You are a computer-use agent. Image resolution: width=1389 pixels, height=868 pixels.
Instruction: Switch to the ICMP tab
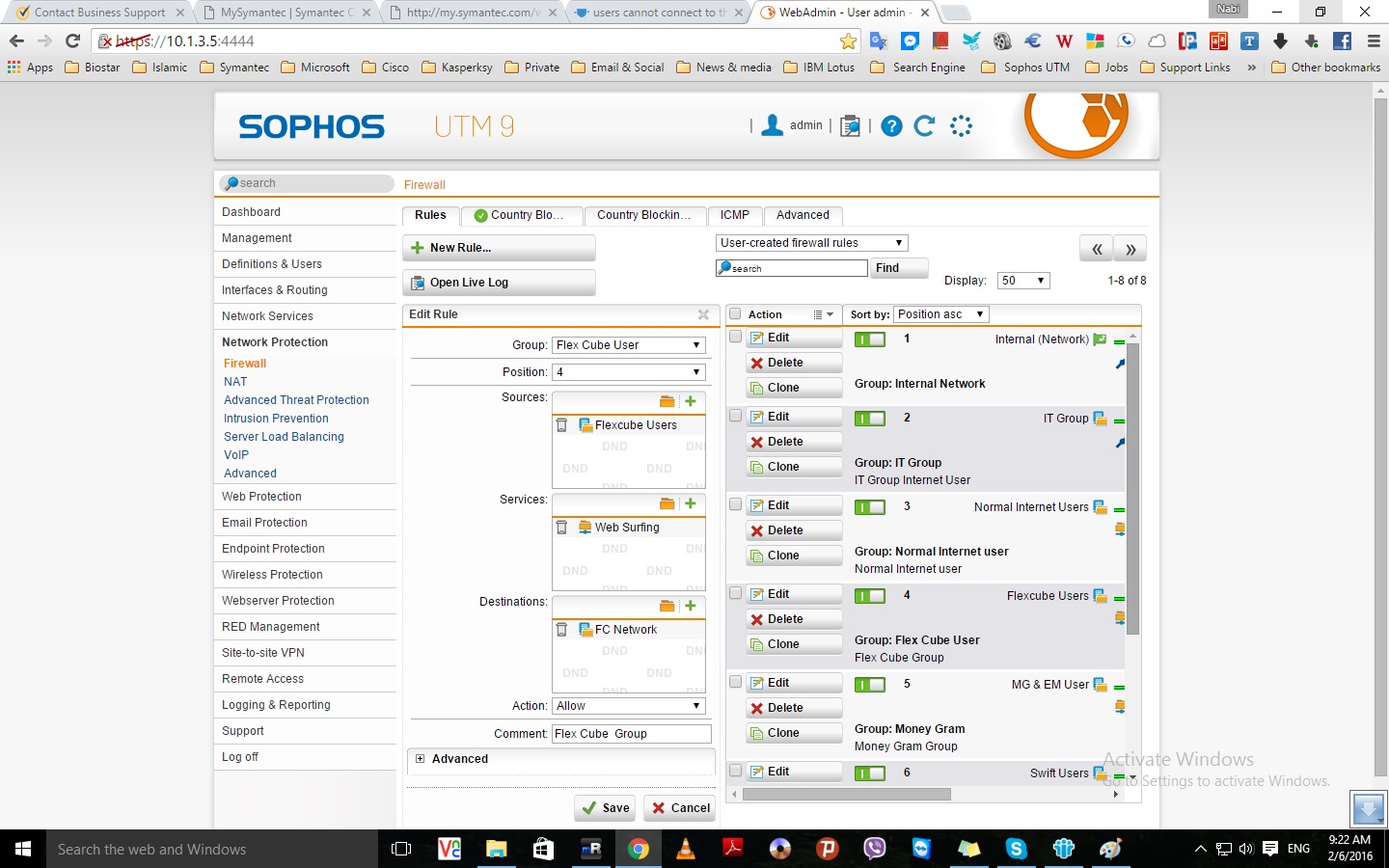[735, 215]
